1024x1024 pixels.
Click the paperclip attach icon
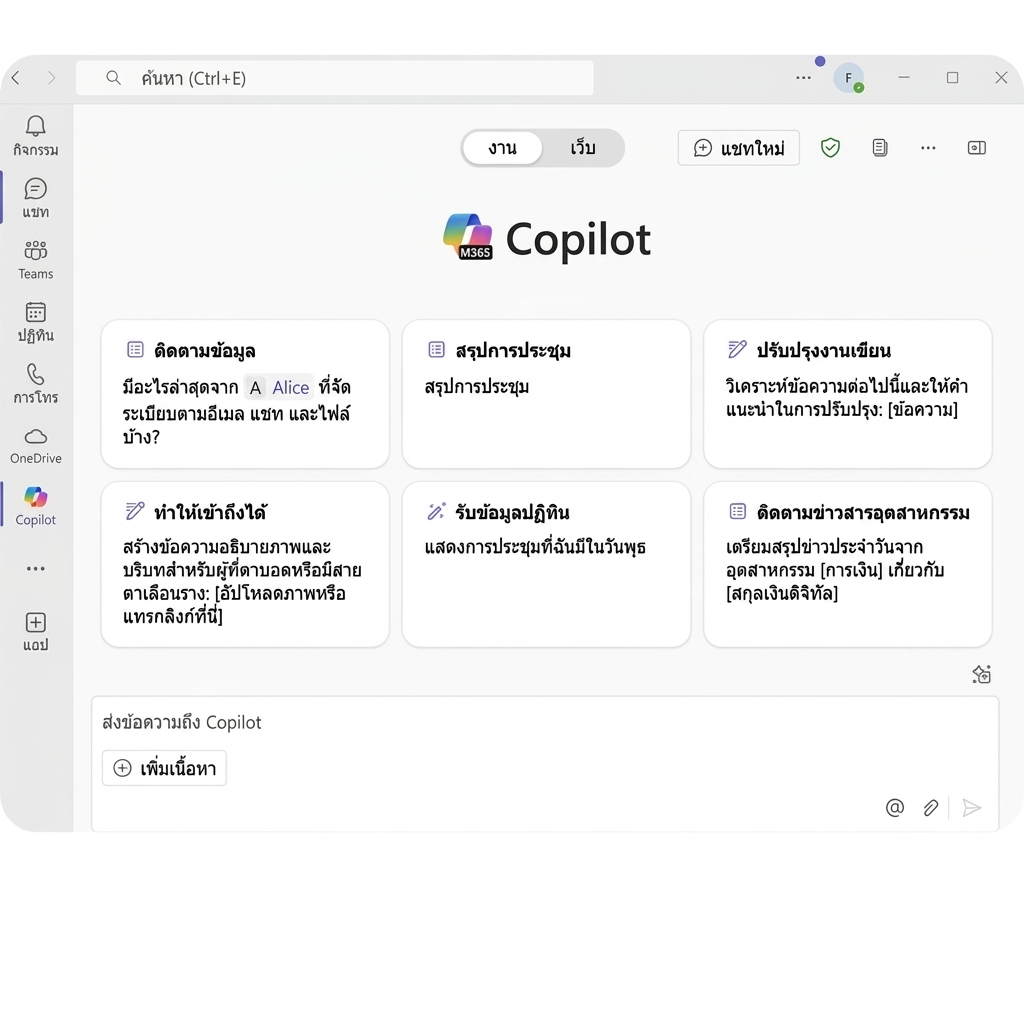pyautogui.click(x=931, y=808)
